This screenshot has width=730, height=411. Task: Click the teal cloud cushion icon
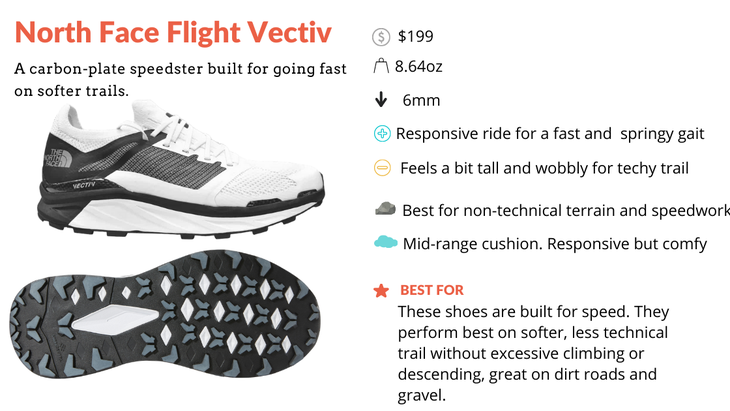tap(385, 242)
